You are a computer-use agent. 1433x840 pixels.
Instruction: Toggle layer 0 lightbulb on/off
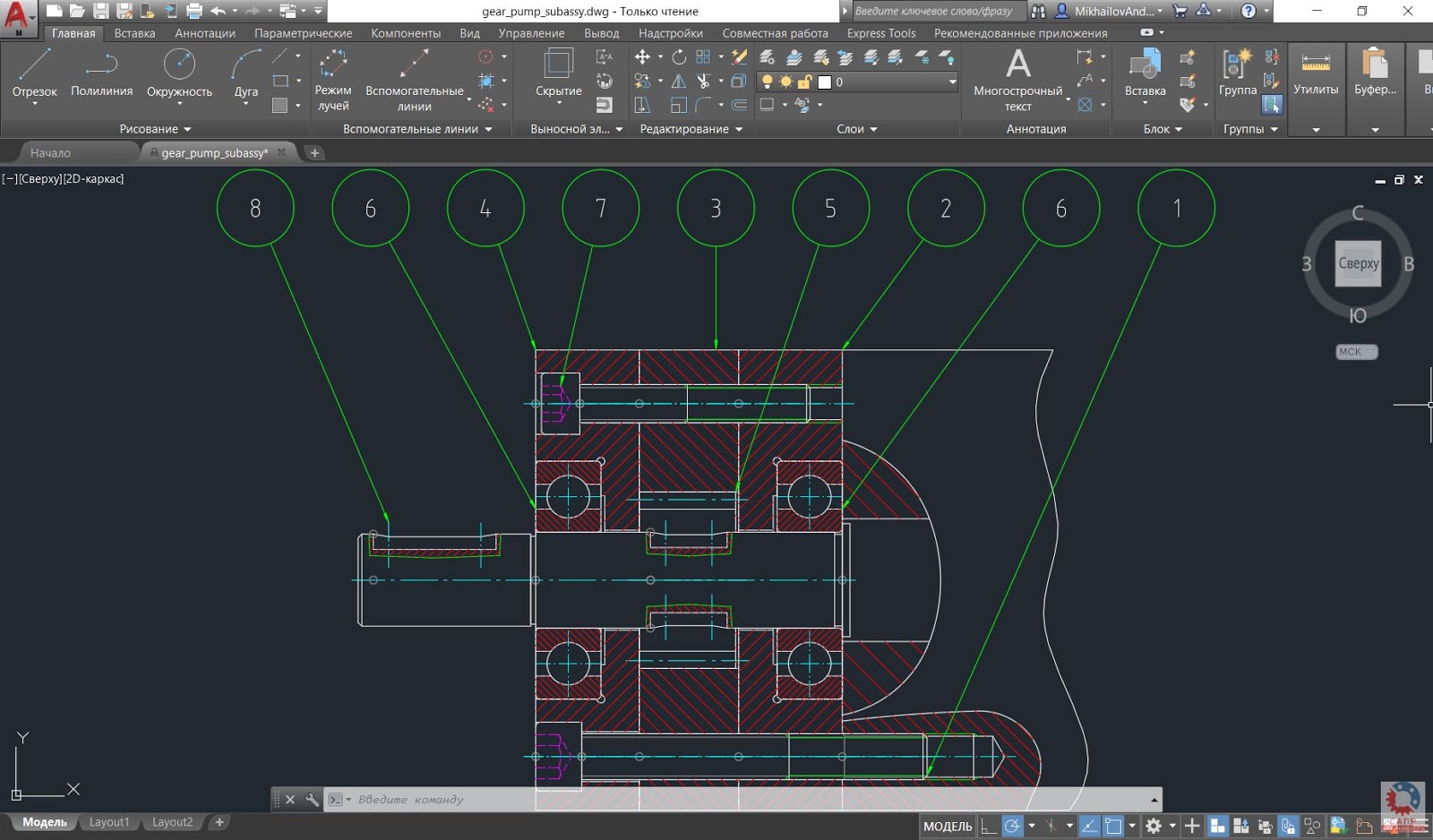tap(767, 81)
